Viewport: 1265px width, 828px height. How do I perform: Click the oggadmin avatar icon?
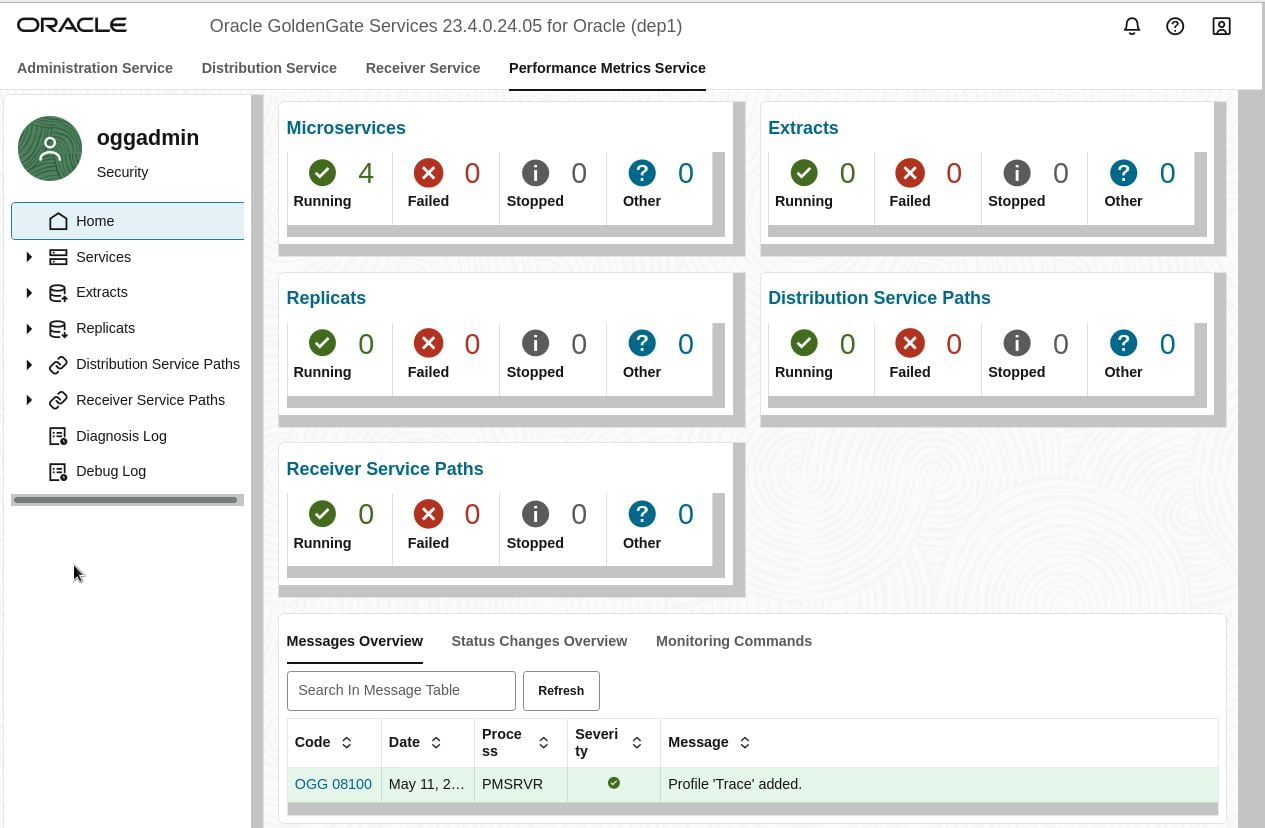50,148
